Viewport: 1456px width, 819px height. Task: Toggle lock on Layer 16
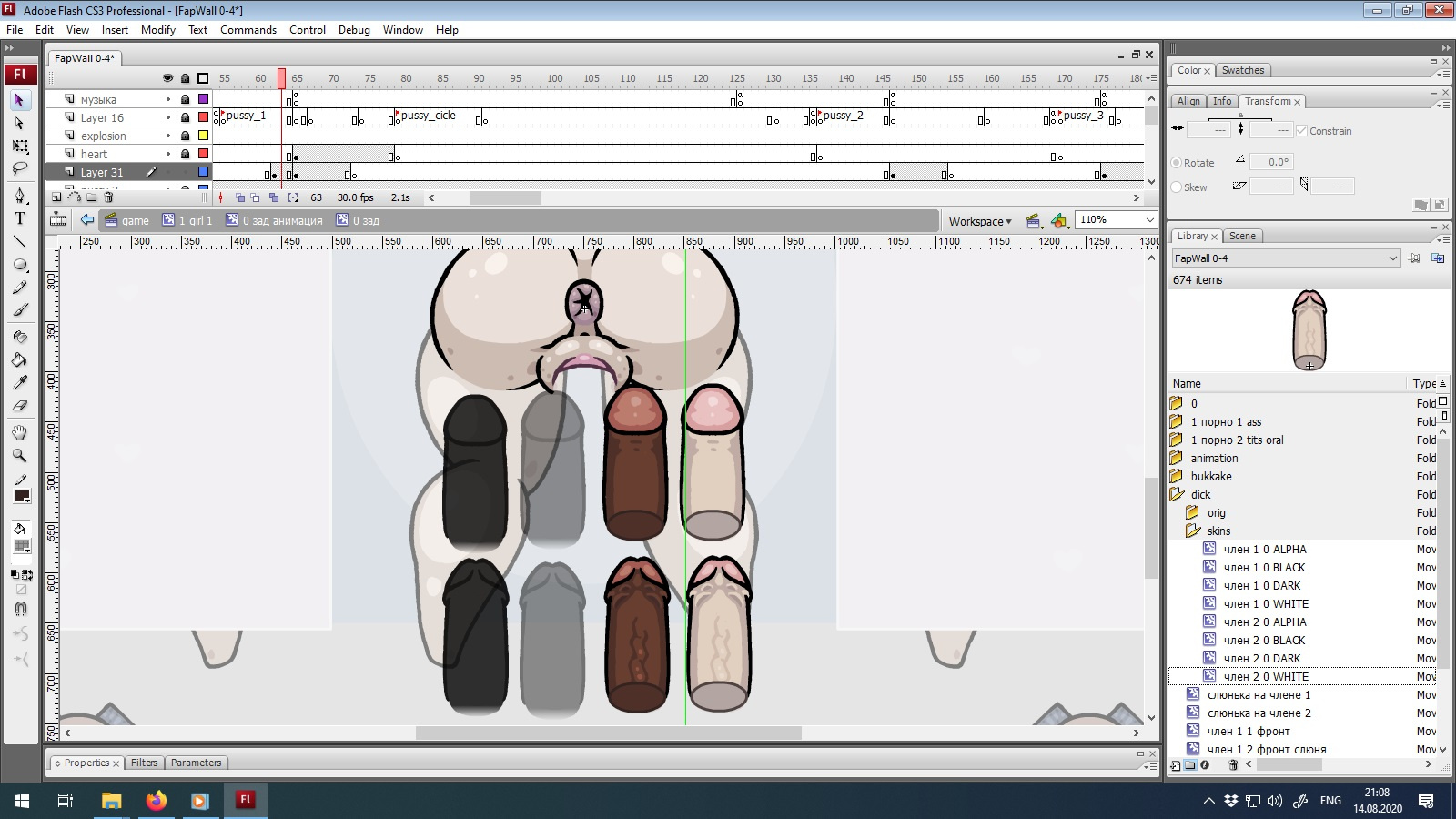click(186, 117)
